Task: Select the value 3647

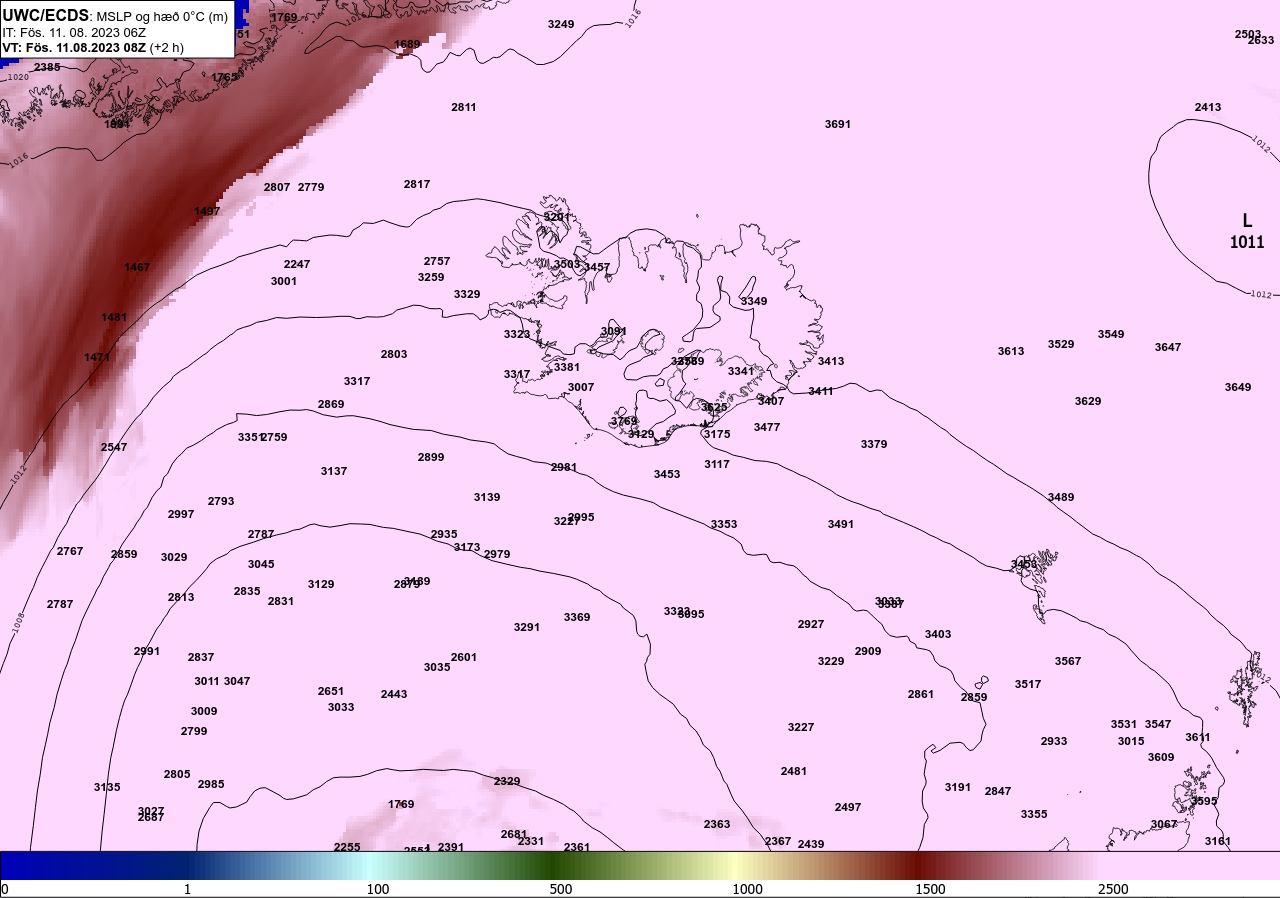Action: [x=1168, y=347]
